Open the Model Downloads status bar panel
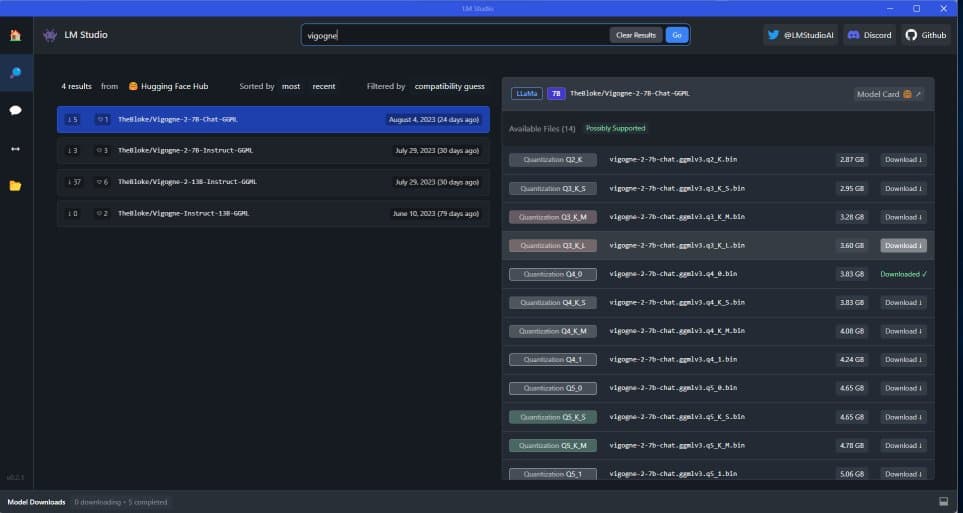The height and width of the screenshot is (513, 963). [x=36, y=502]
